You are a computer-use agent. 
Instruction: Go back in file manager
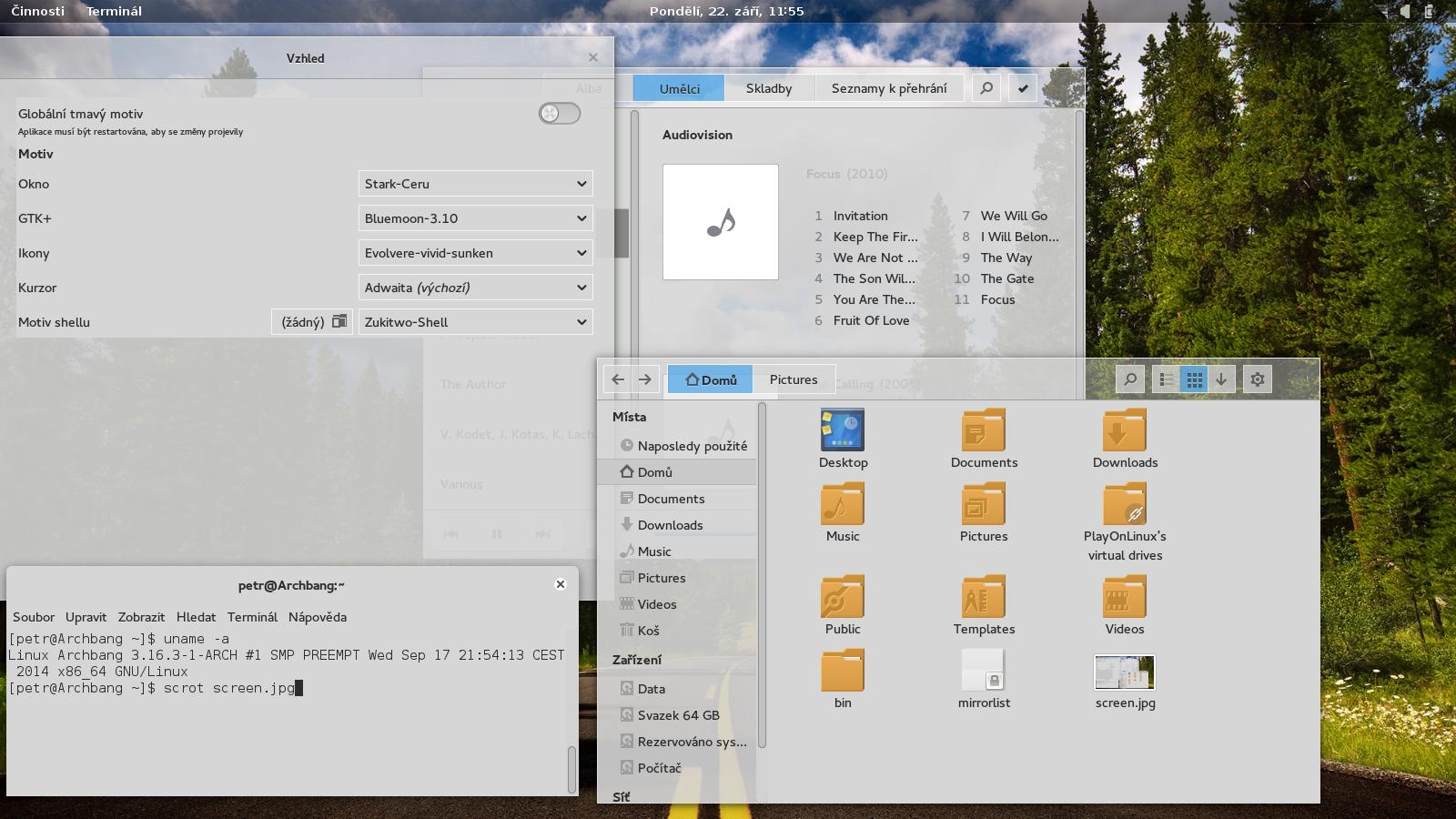coord(618,379)
